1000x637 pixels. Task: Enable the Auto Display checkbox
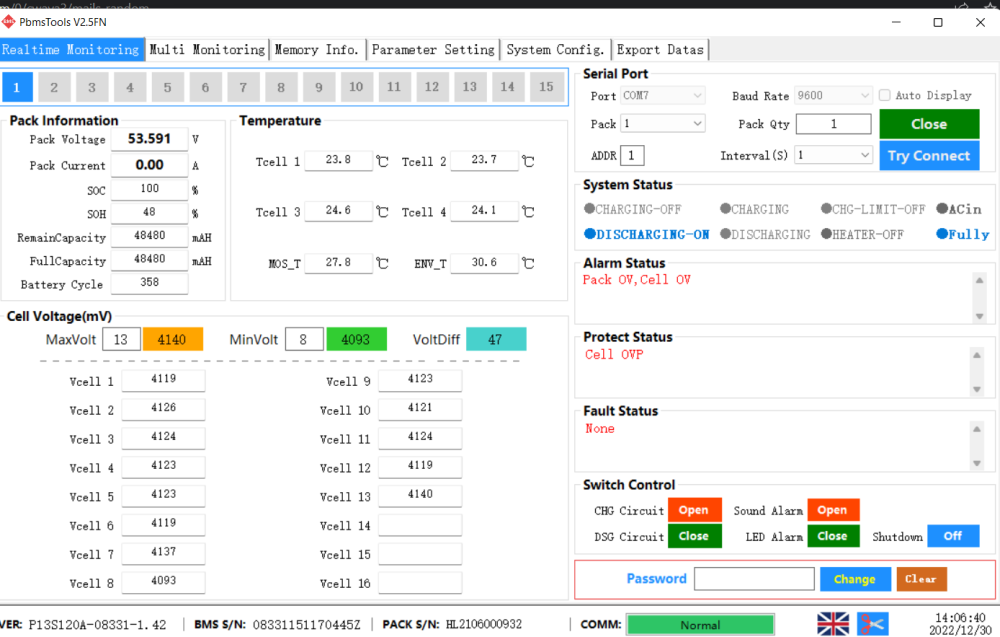click(x=885, y=96)
